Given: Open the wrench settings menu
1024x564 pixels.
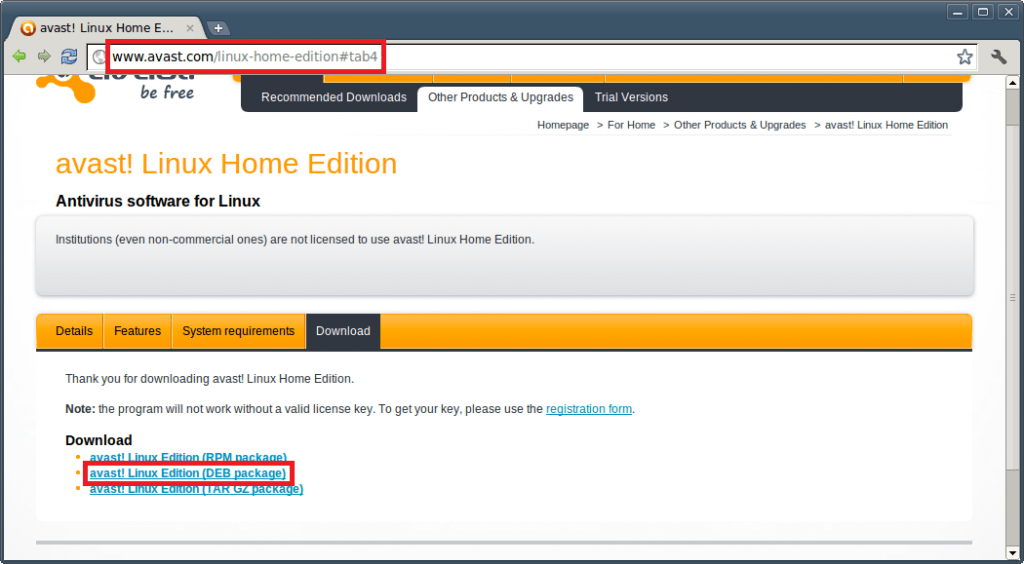Looking at the screenshot, I should pyautogui.click(x=999, y=57).
